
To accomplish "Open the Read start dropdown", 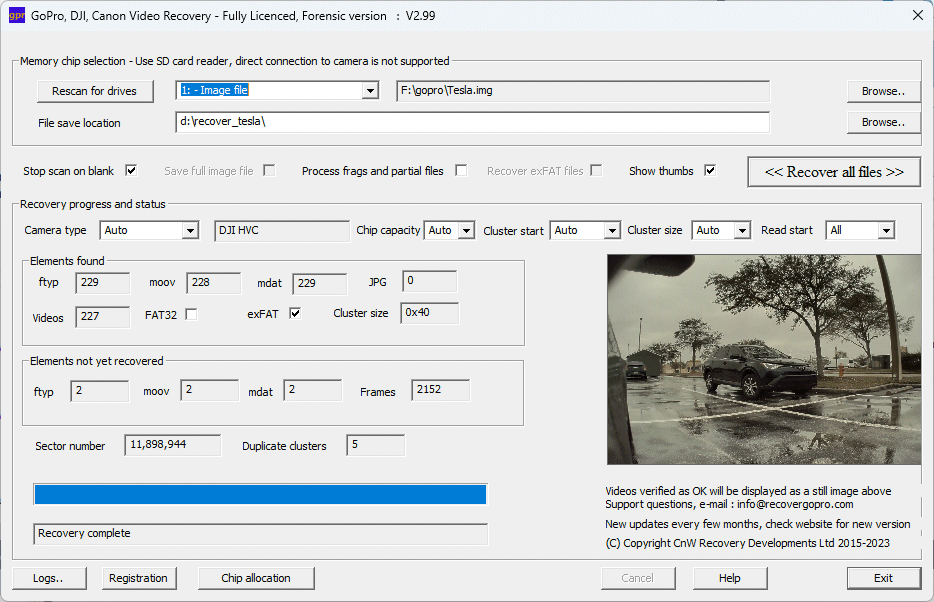I will pos(885,231).
